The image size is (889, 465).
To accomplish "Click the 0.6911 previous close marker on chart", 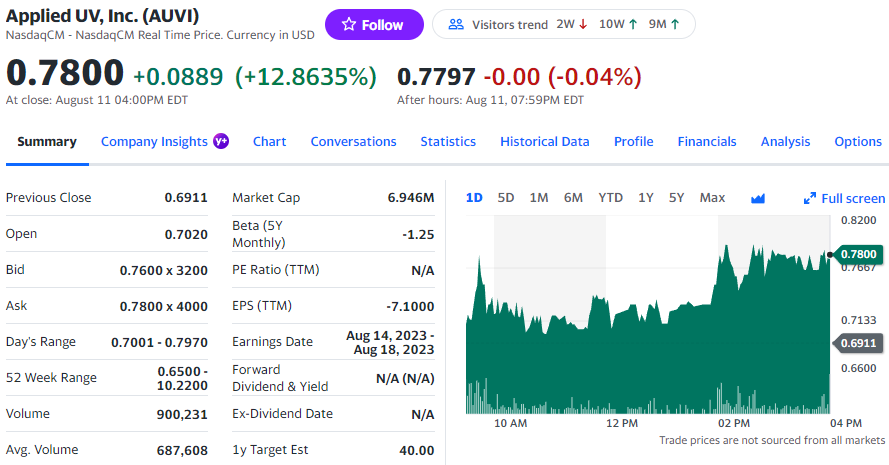I will click(858, 343).
